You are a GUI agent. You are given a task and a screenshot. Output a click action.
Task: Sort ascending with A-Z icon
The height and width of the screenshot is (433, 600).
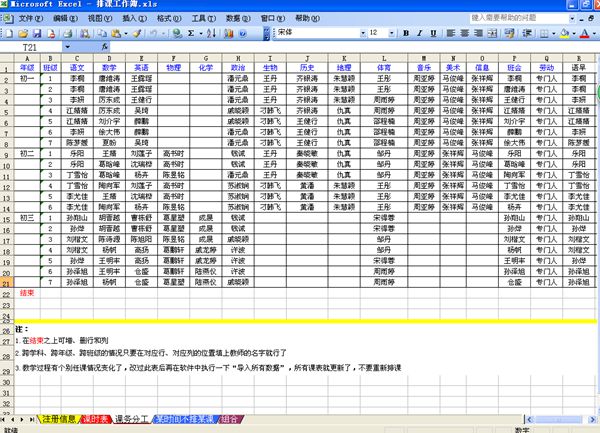(212, 34)
